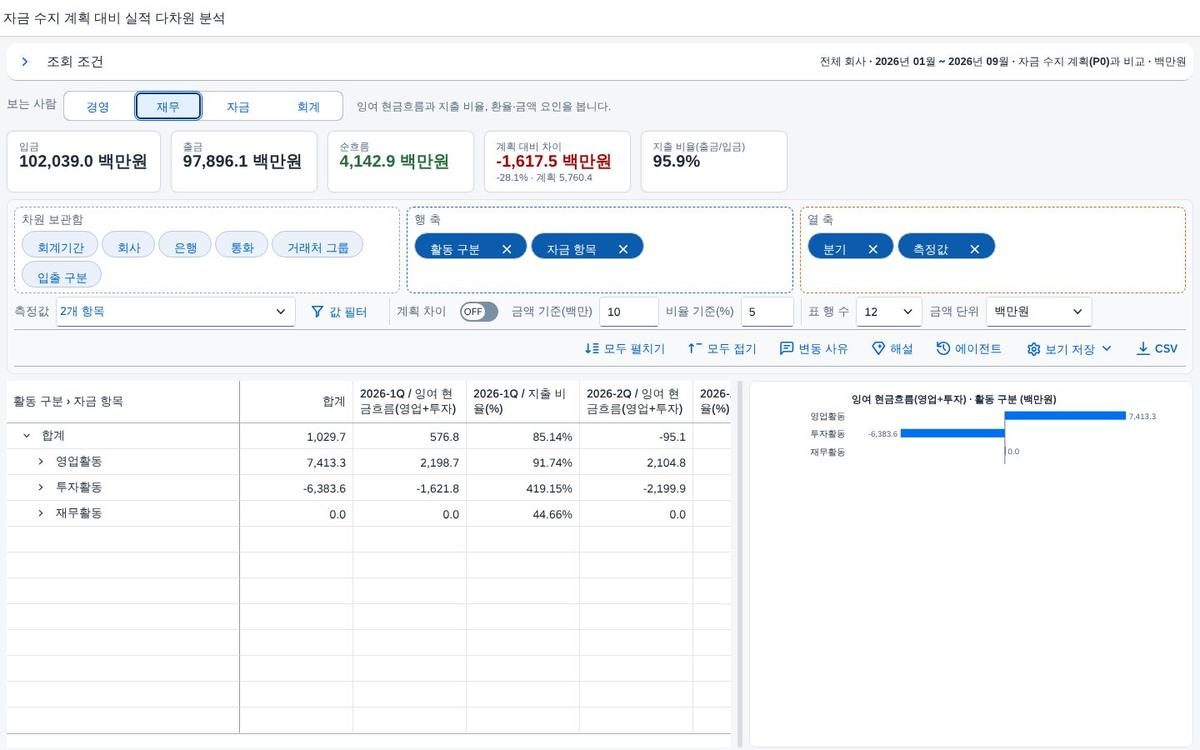Click the 조회 조건 title label
Viewport: 1200px width, 750px height.
[x=75, y=62]
